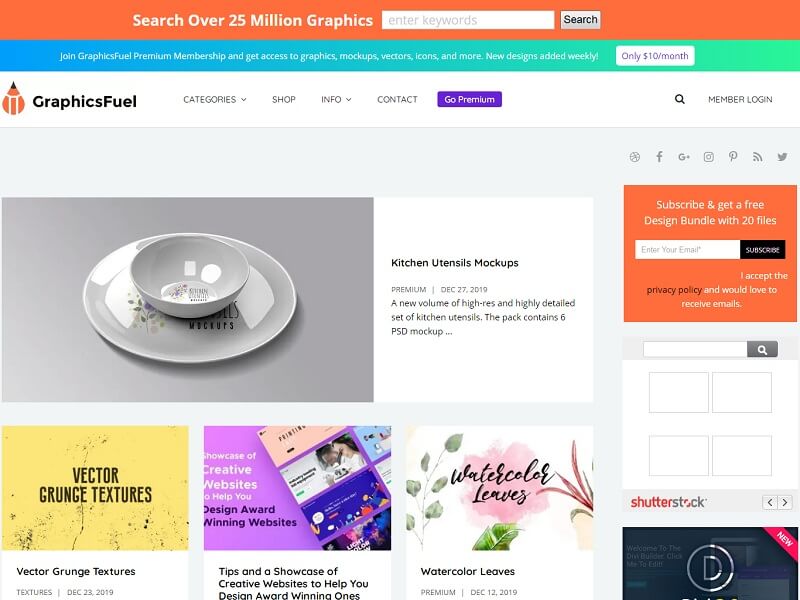Expand the Categories dropdown menu
This screenshot has width=800, height=600.
click(x=215, y=99)
